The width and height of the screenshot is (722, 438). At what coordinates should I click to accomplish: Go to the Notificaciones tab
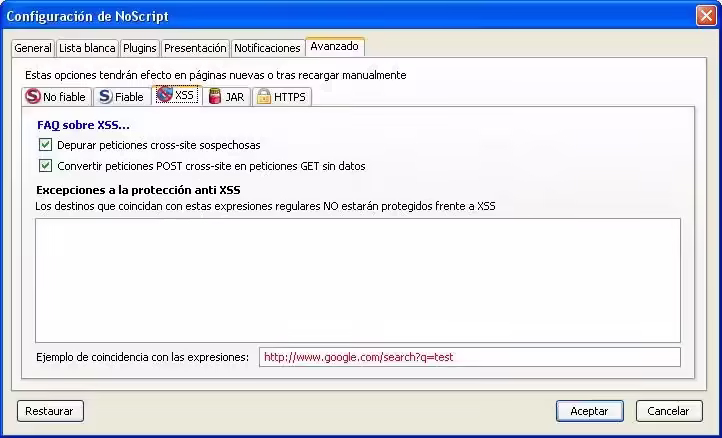click(267, 48)
